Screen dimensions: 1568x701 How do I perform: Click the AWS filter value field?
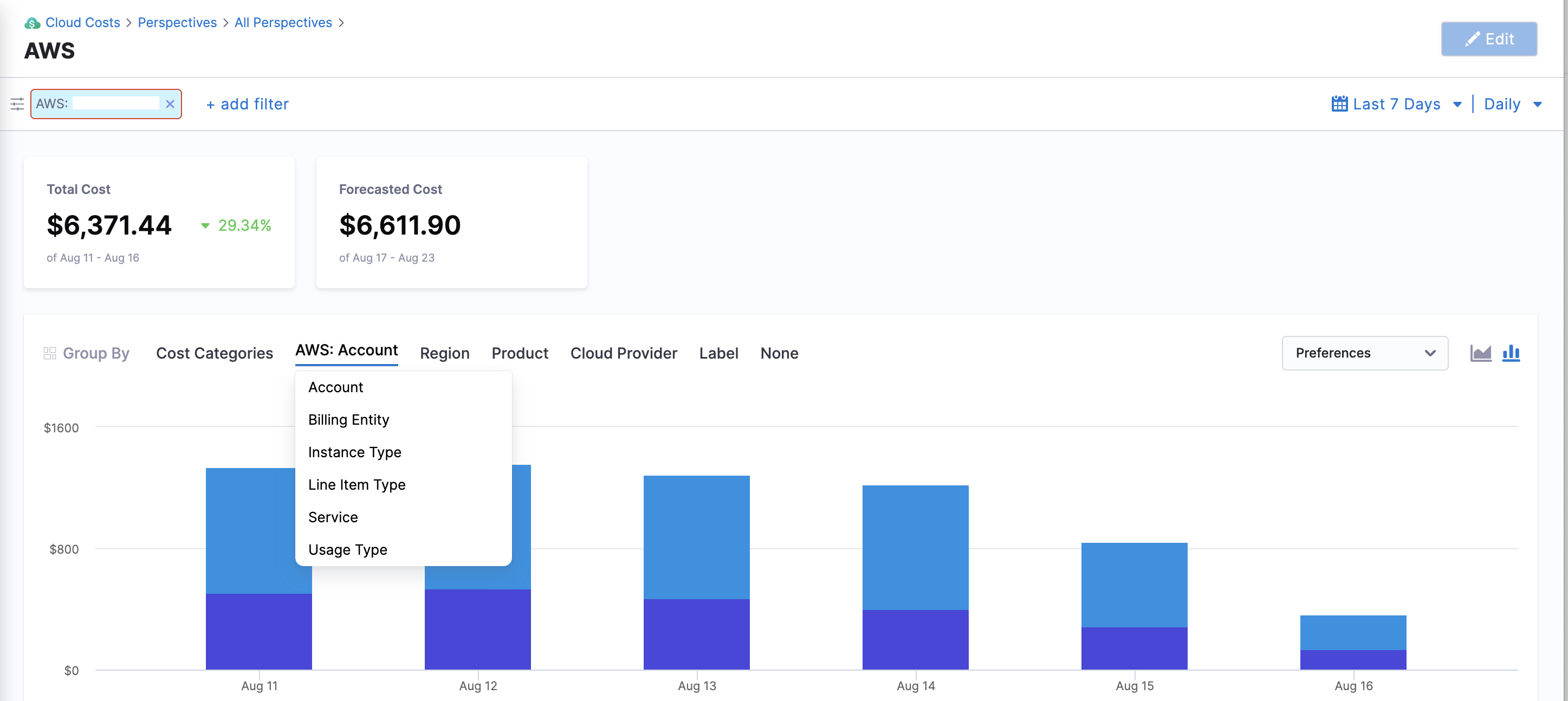(x=115, y=103)
